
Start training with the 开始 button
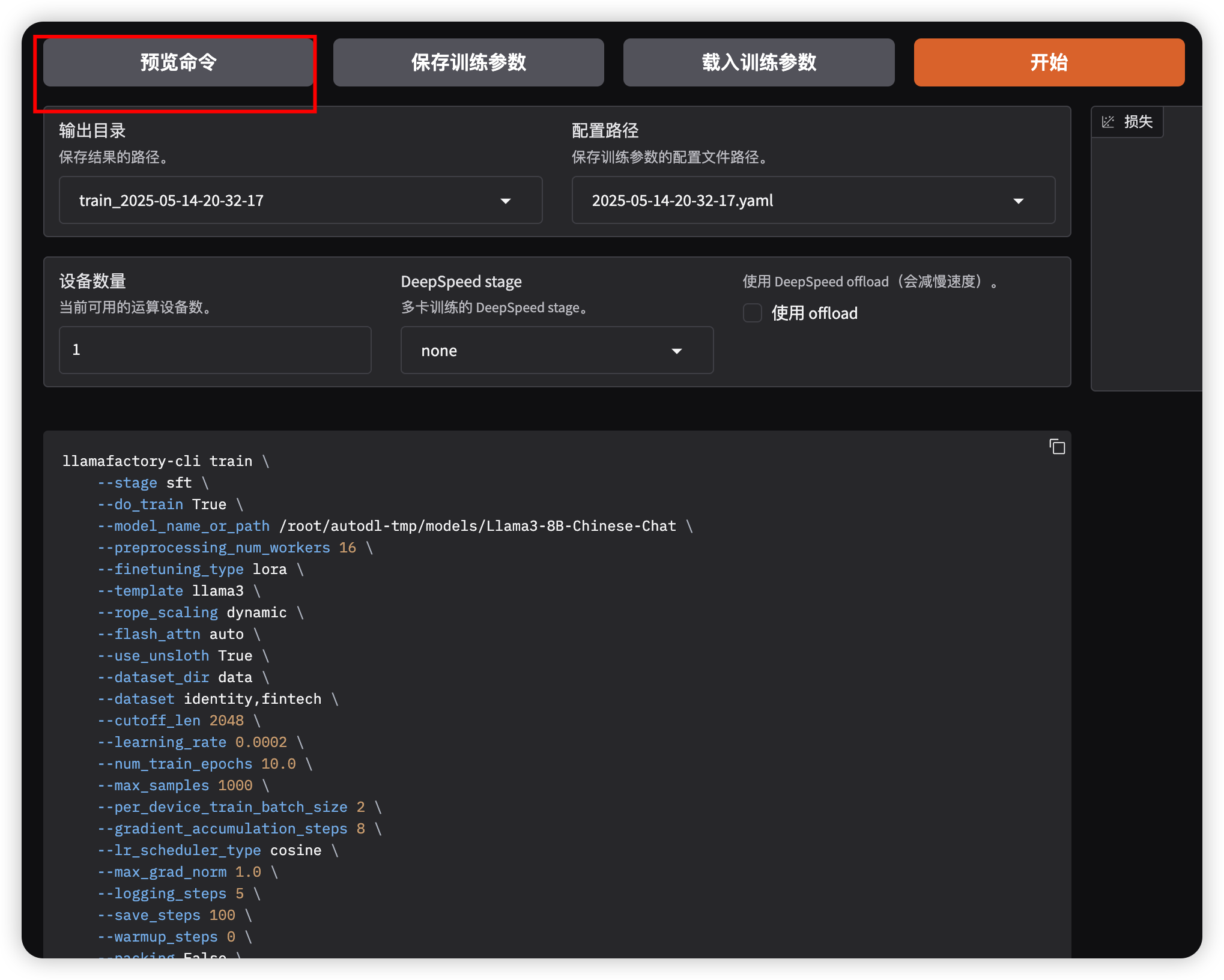point(1049,62)
